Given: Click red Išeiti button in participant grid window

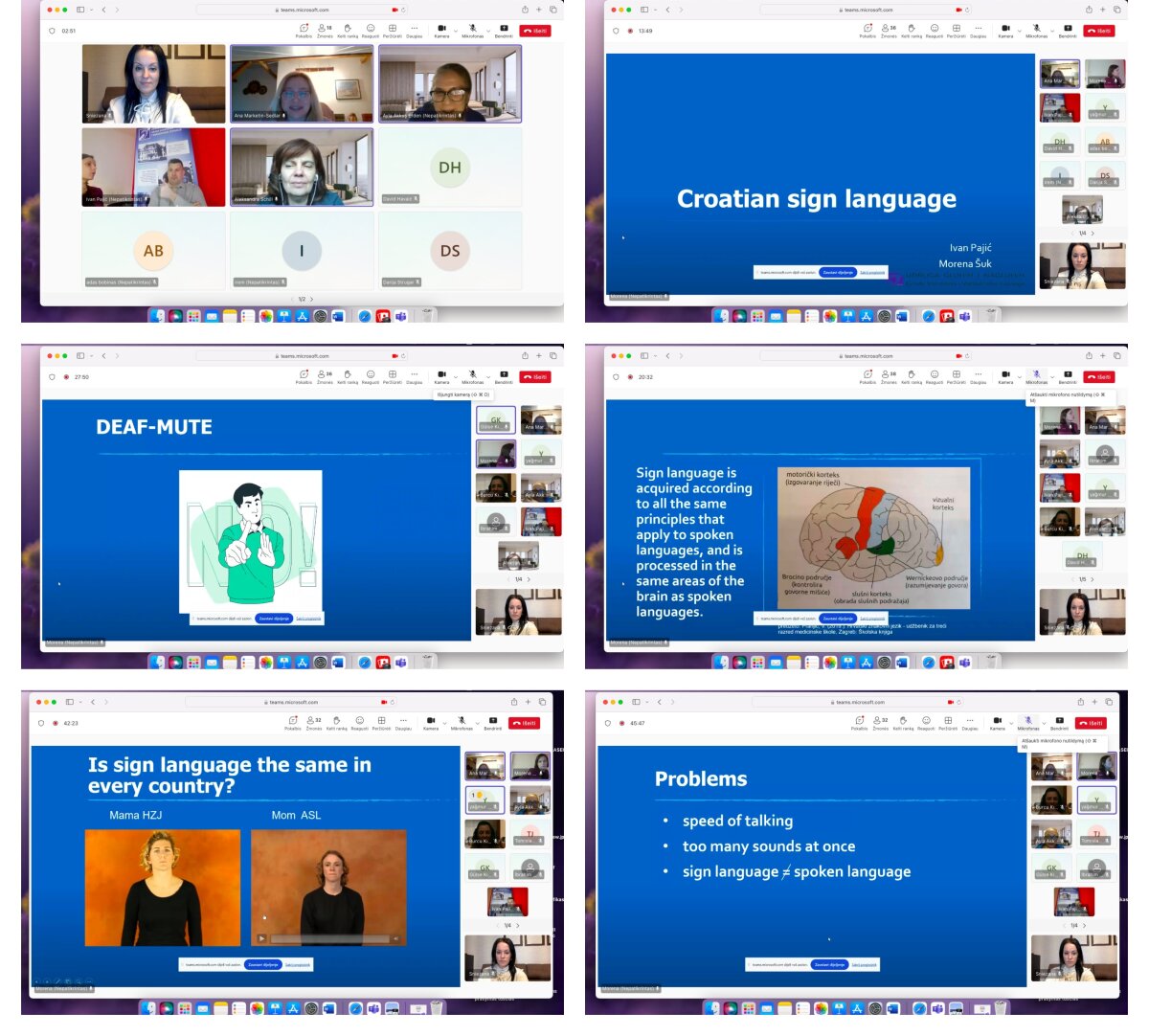Looking at the screenshot, I should coord(534,31).
